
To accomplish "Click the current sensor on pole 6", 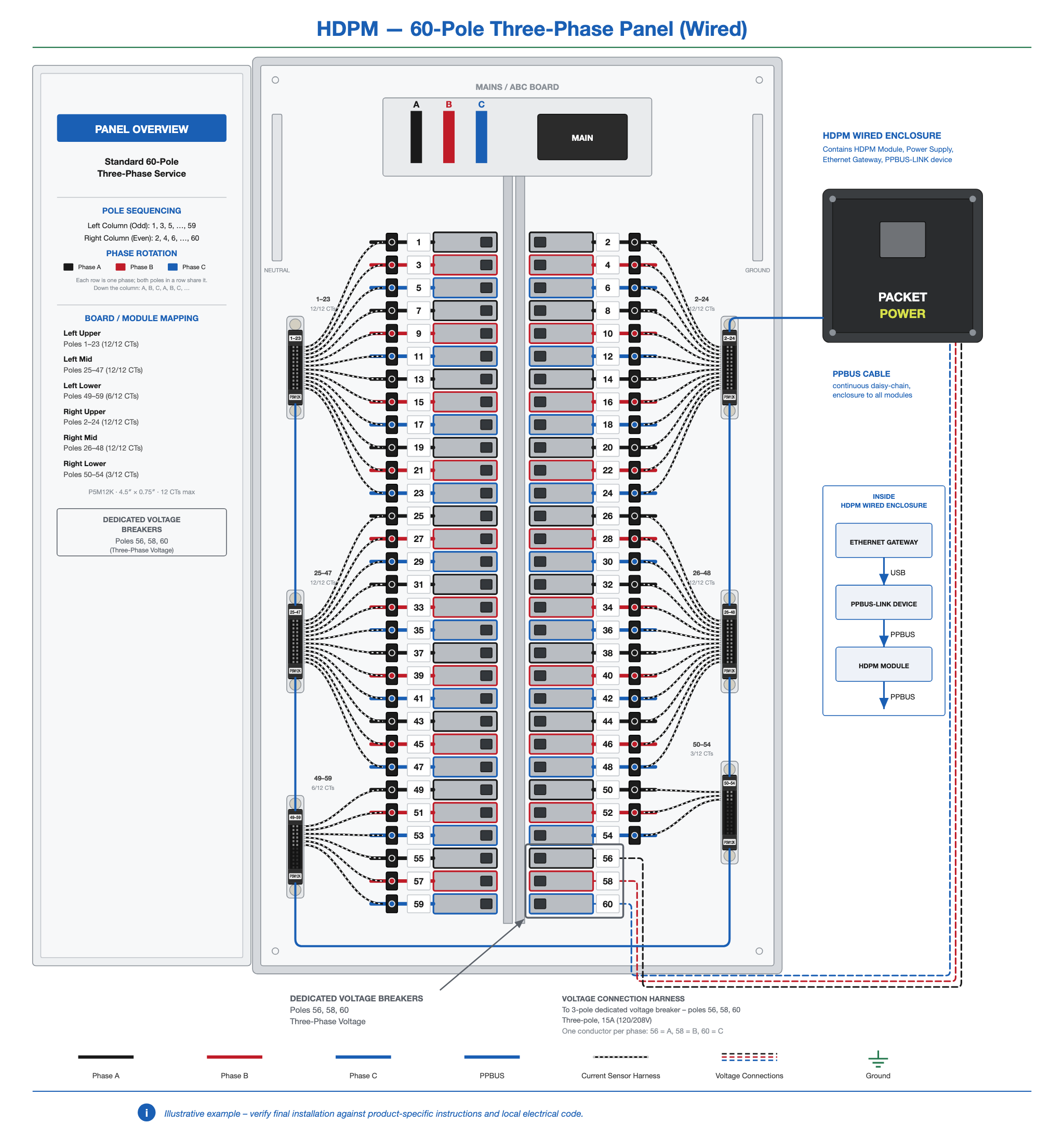I will point(634,288).
